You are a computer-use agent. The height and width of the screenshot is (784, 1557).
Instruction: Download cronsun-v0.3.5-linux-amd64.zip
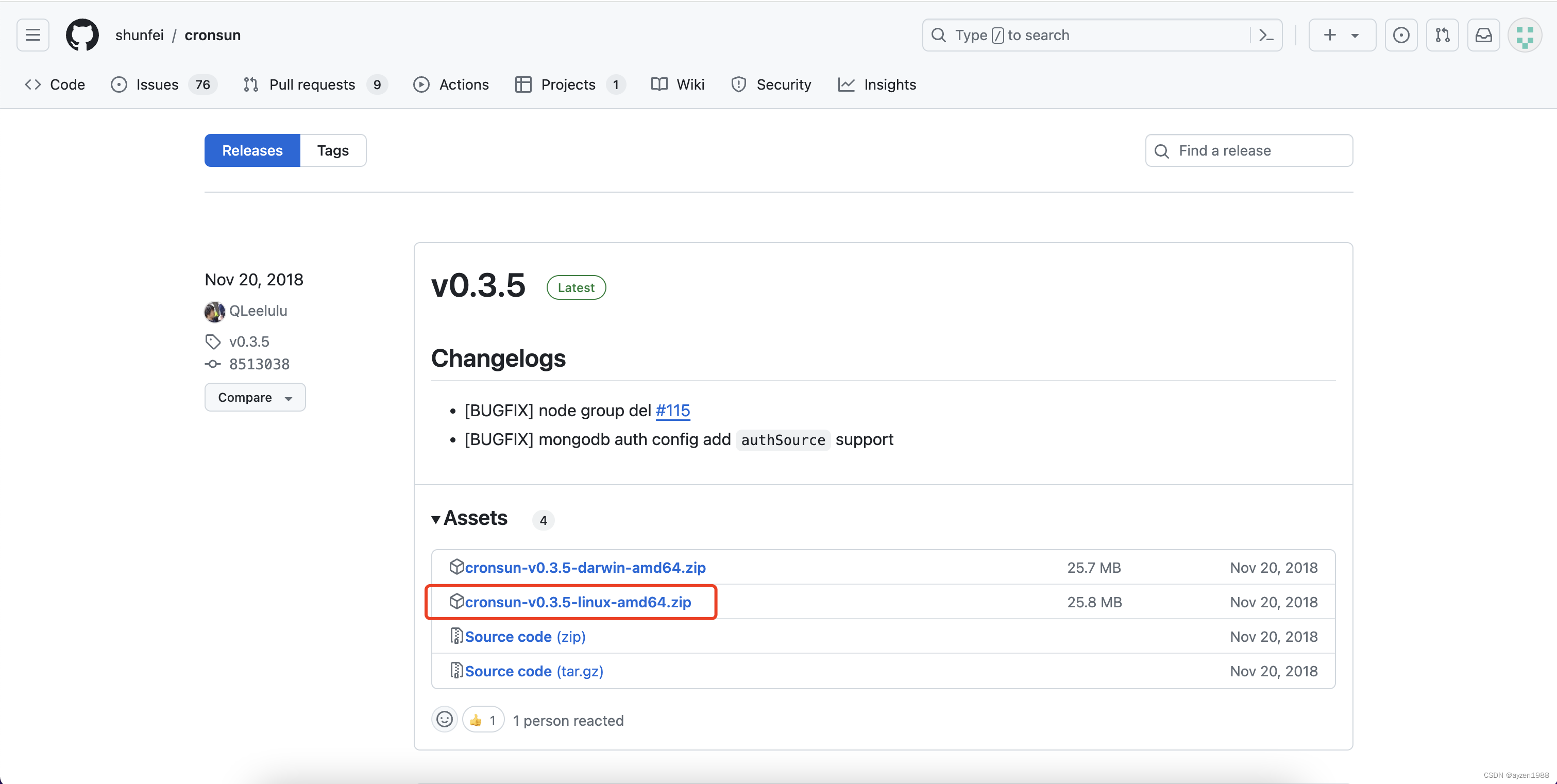[x=577, y=601]
